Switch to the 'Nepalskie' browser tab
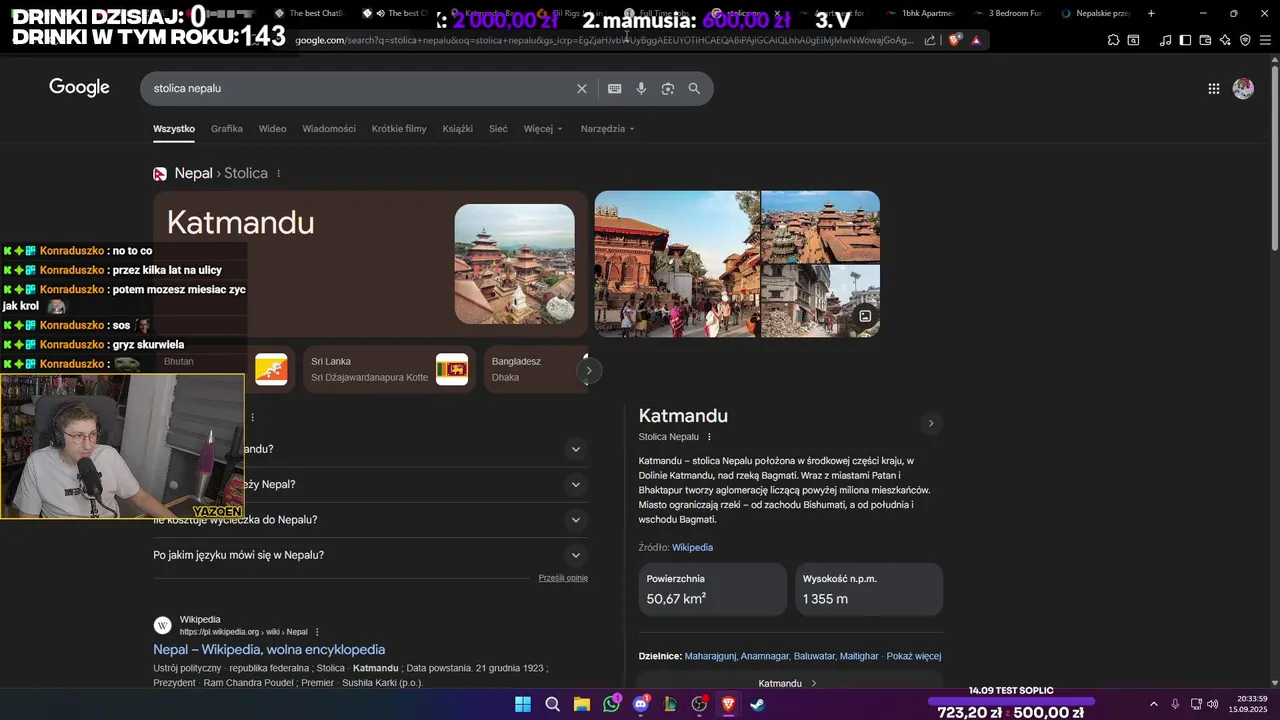This screenshot has height=720, width=1280. (1097, 13)
